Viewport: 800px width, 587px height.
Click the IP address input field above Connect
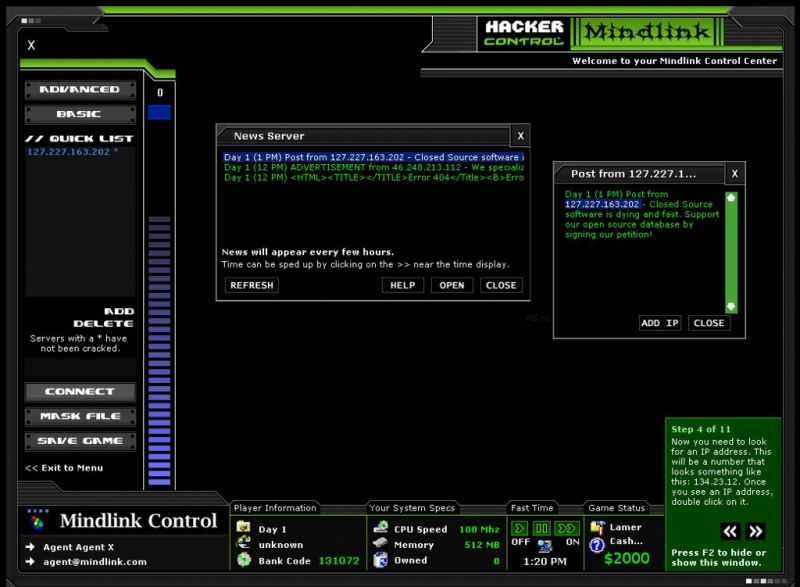click(79, 367)
